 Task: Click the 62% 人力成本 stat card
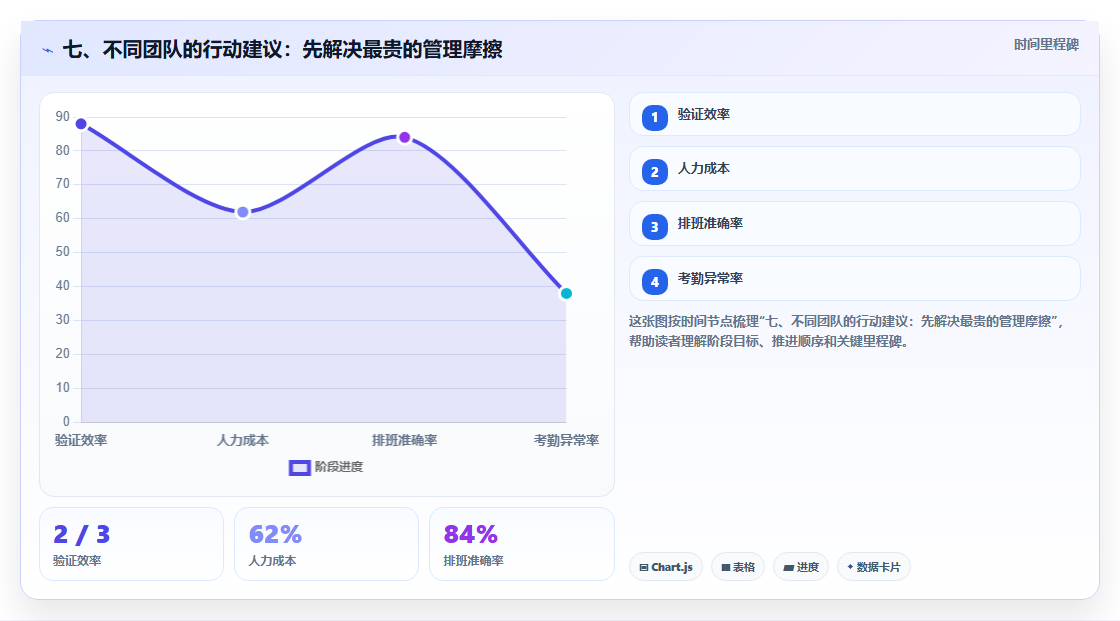326,544
